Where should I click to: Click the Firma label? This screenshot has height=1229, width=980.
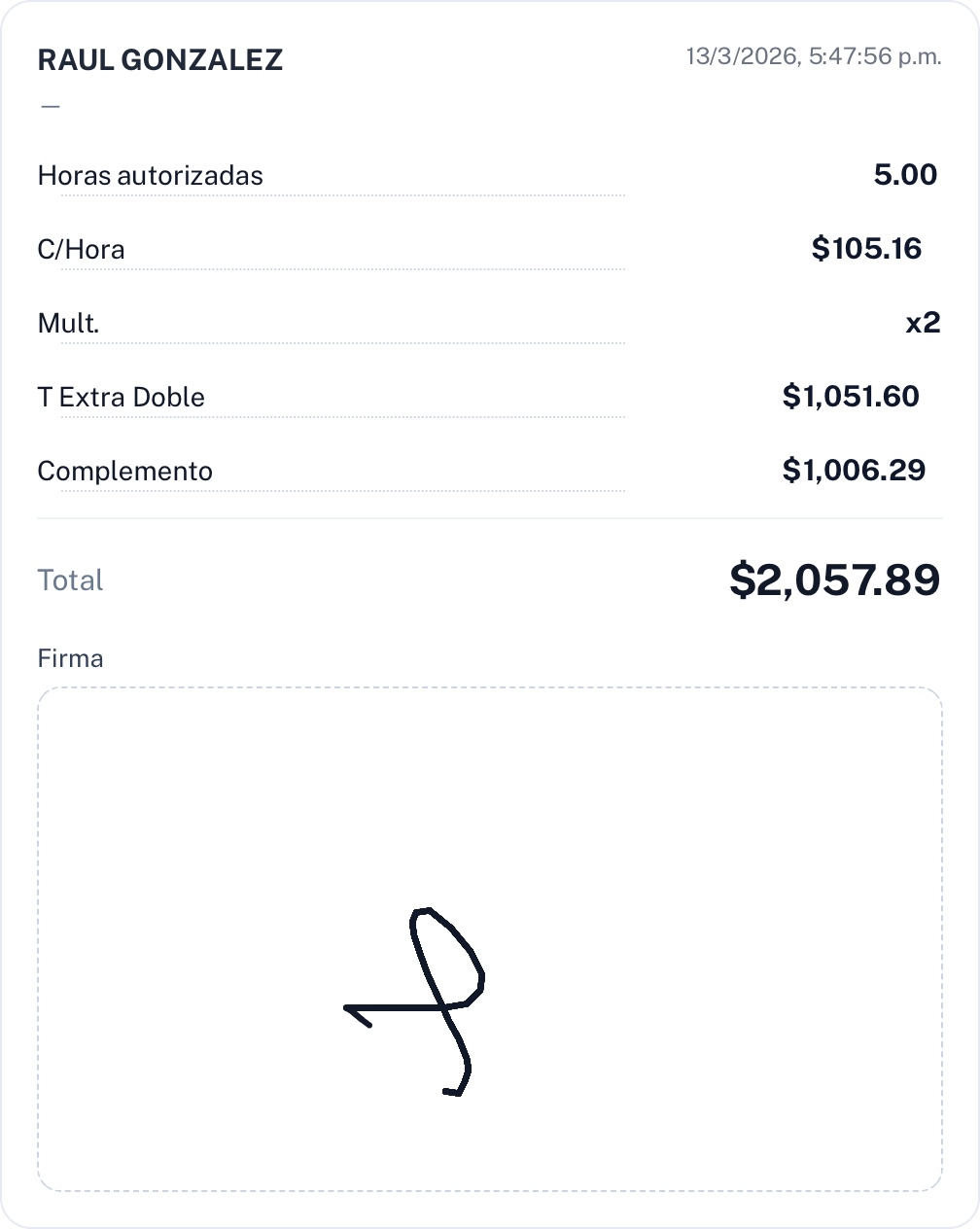coord(70,658)
